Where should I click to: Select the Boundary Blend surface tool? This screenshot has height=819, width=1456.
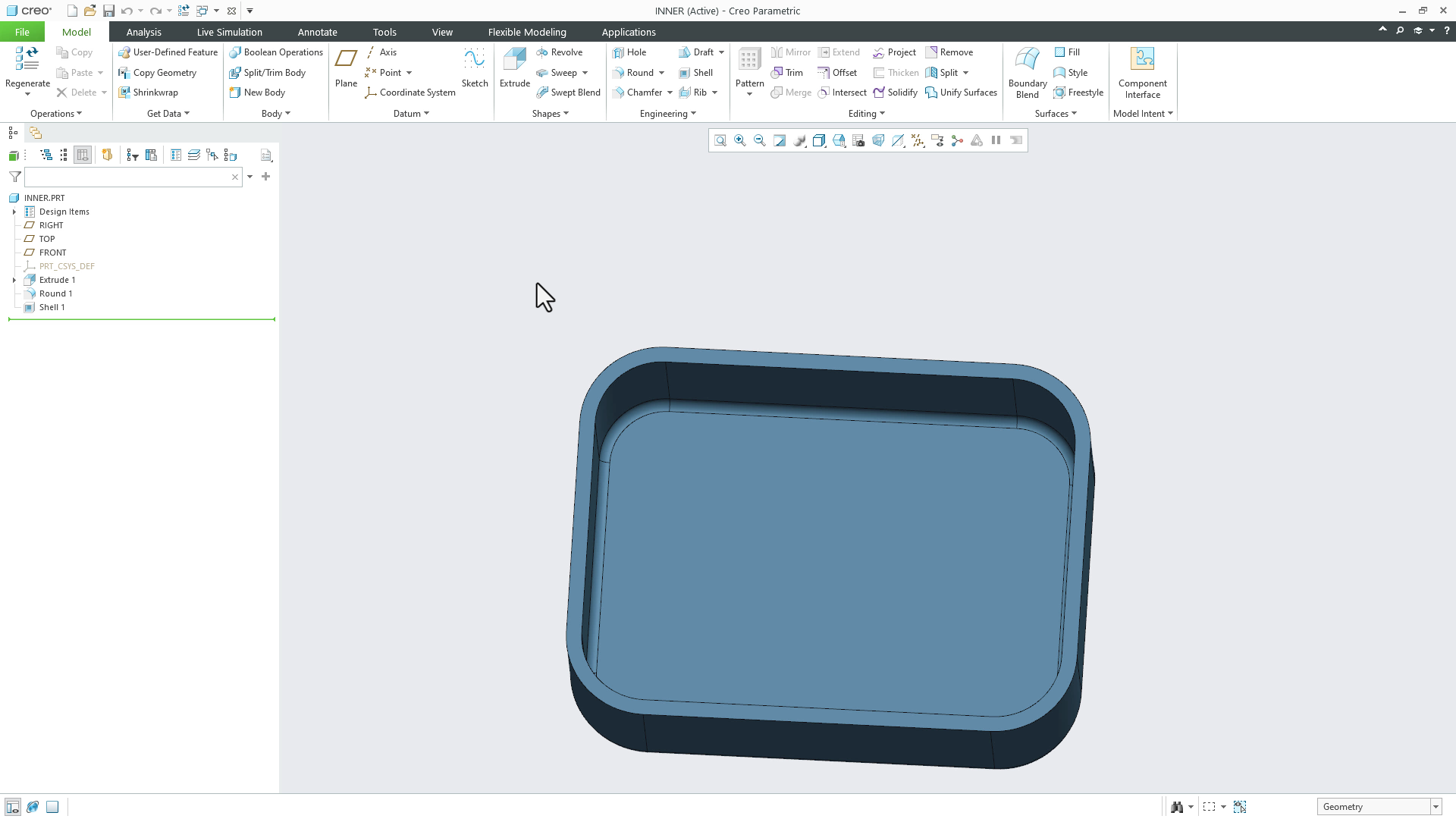point(1027,72)
